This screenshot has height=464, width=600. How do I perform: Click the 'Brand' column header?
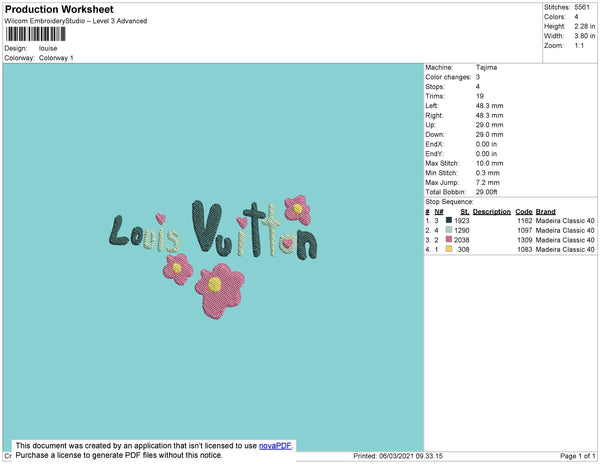[x=545, y=212]
